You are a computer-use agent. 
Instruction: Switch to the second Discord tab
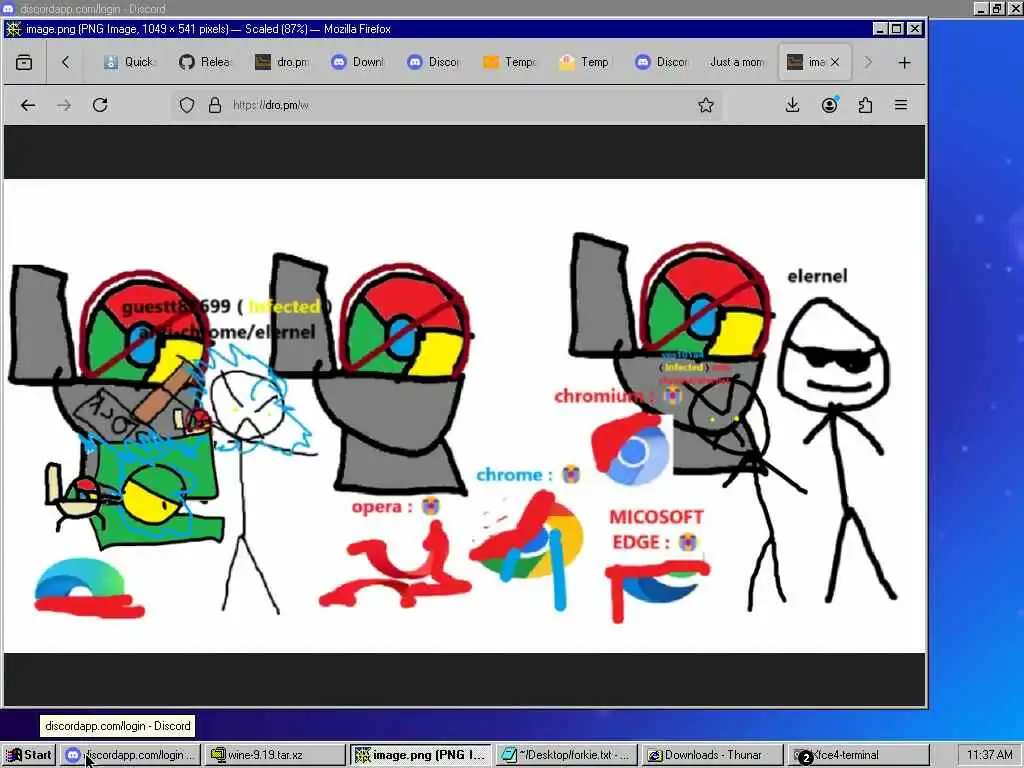tap(660, 62)
